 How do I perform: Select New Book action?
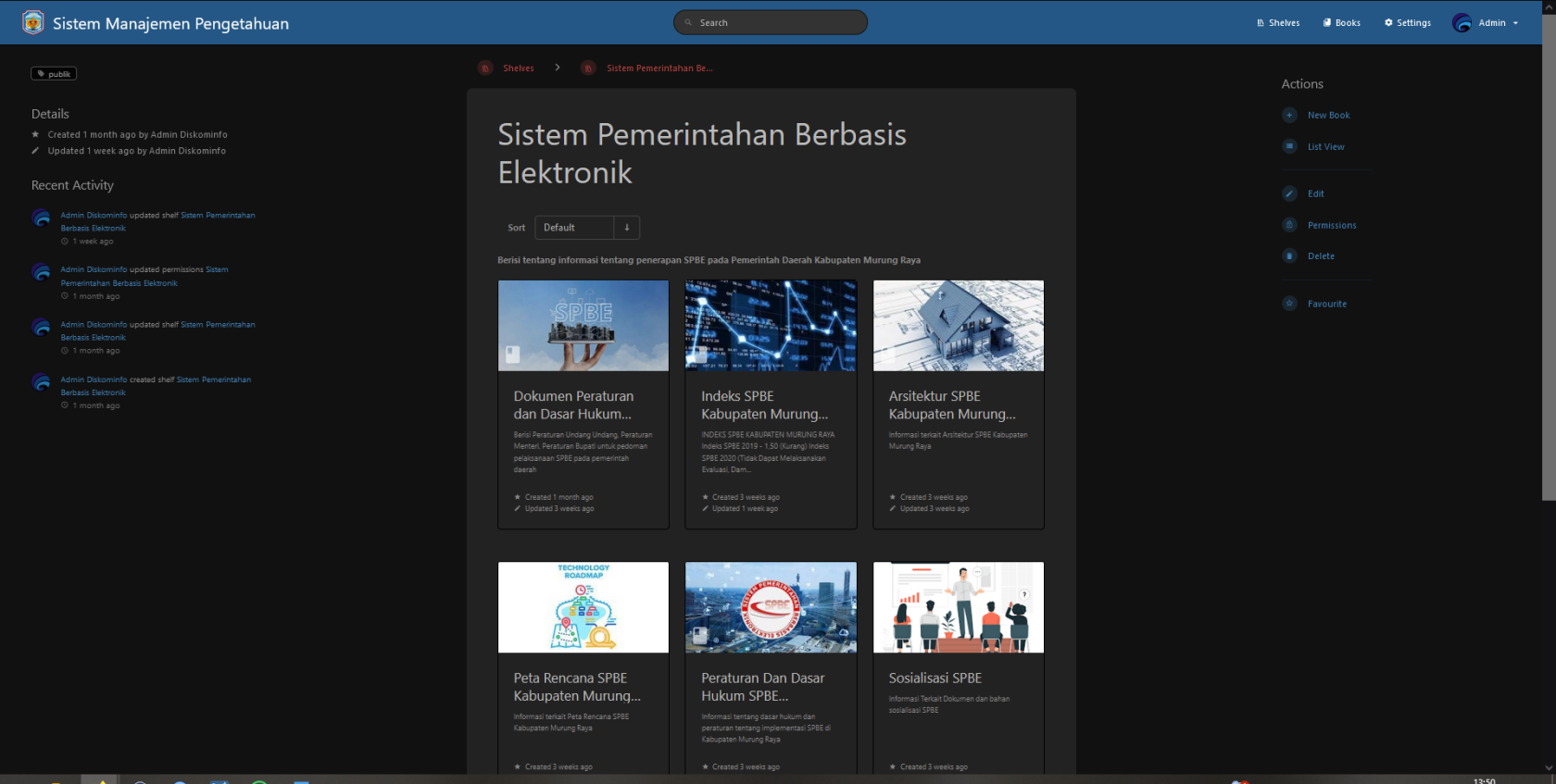1328,116
